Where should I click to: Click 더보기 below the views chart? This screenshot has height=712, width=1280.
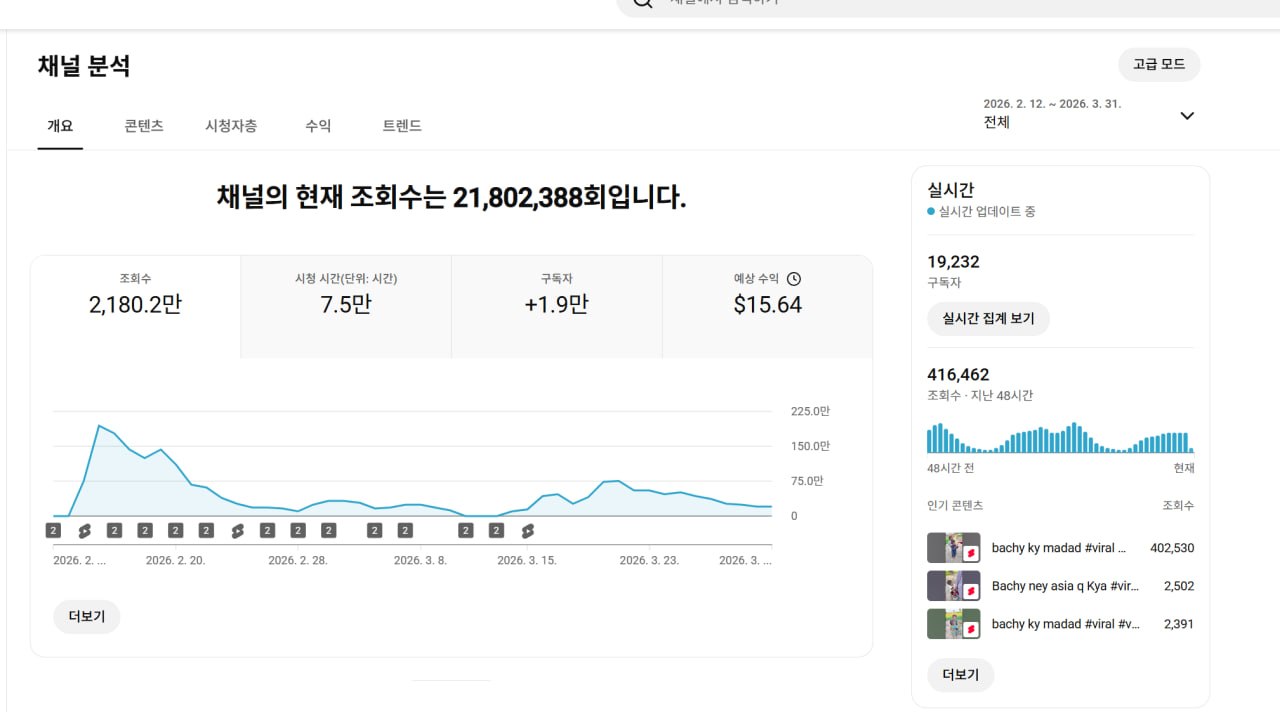point(87,617)
